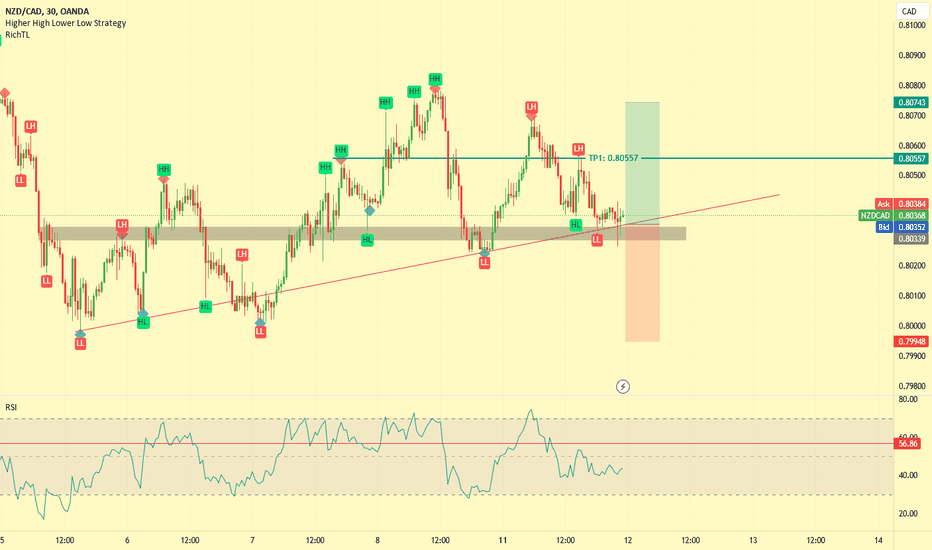The height and width of the screenshot is (550, 932).
Task: Select the grey horizontal support zone rectangle
Action: click(363, 234)
